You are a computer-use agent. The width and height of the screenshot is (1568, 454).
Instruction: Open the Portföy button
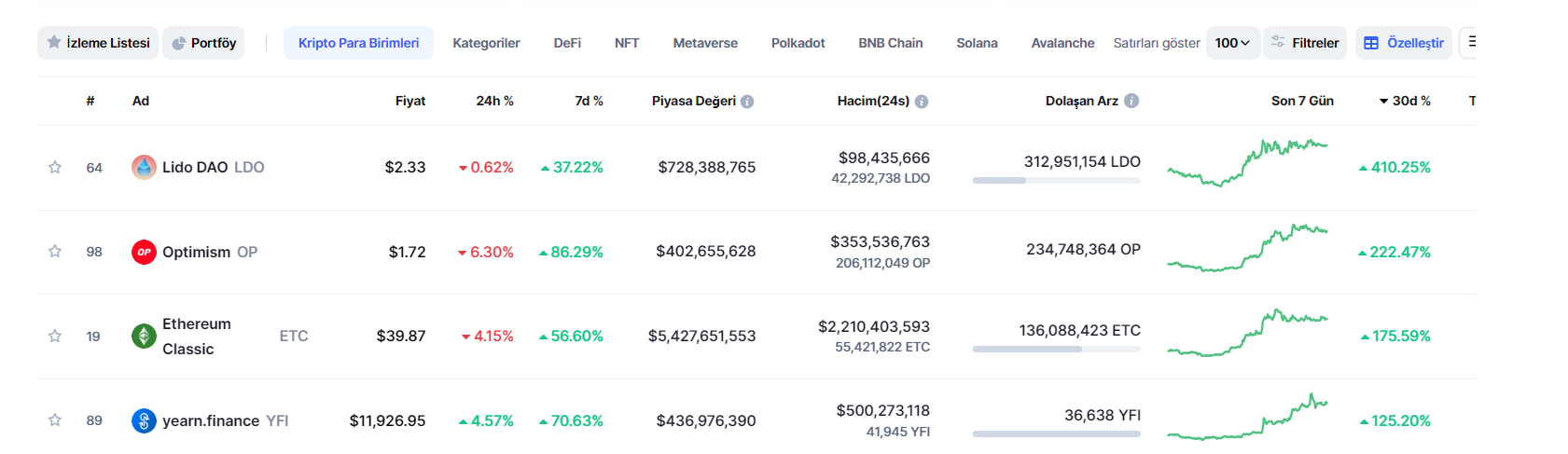click(203, 43)
